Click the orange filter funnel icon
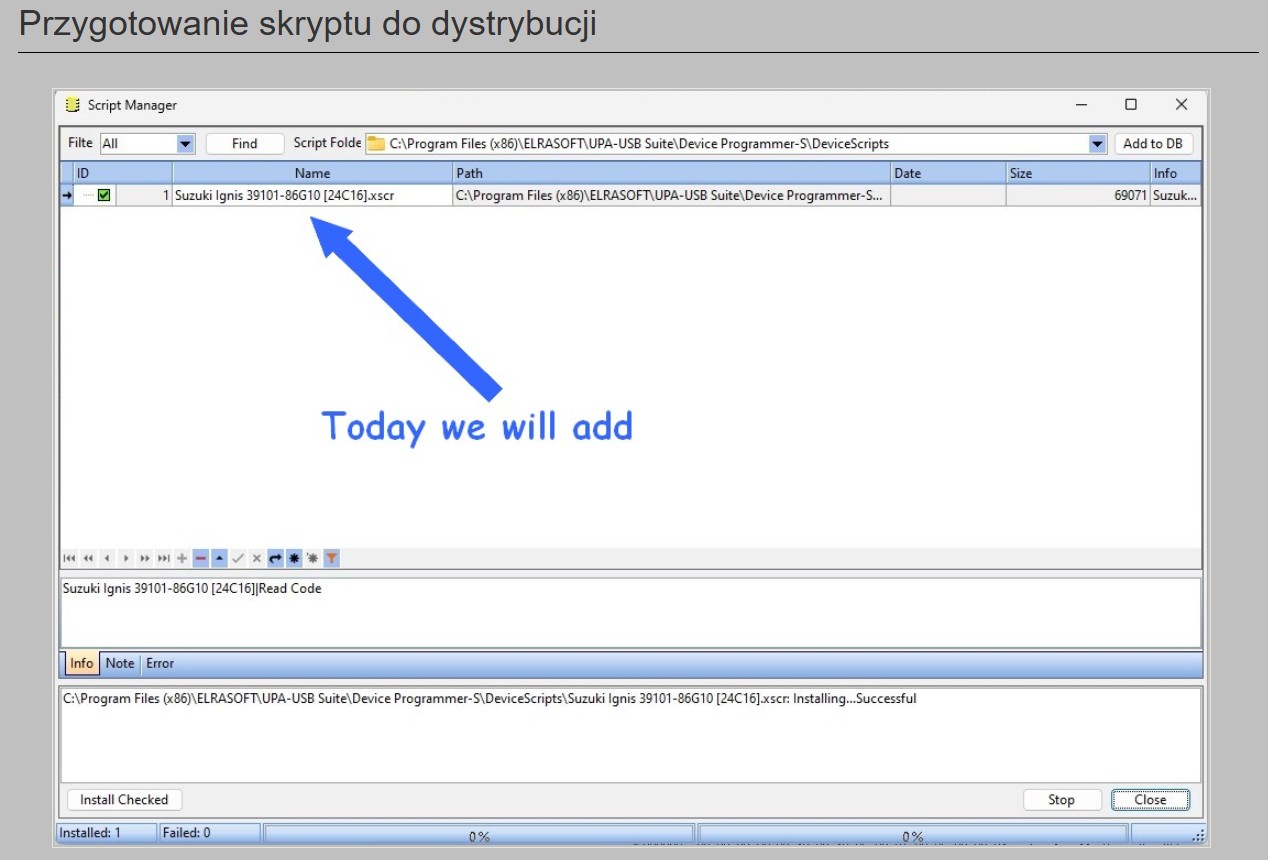 coord(331,558)
